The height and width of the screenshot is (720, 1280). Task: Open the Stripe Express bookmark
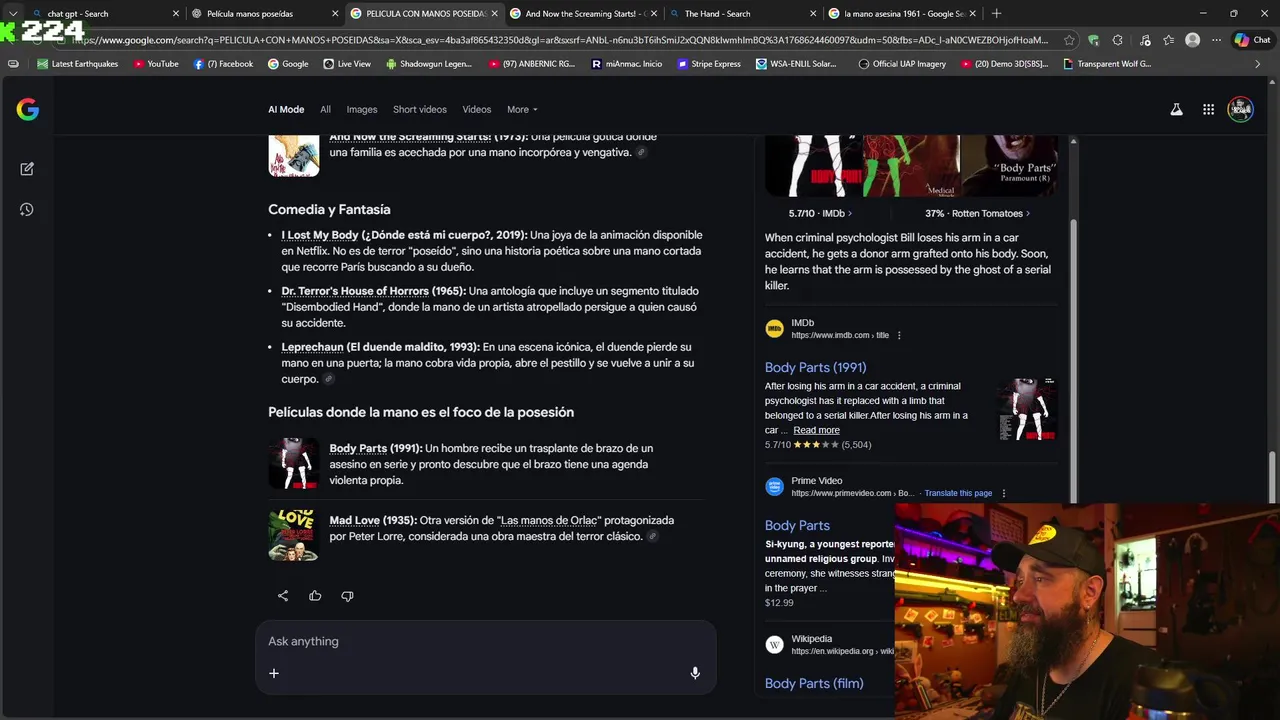pyautogui.click(x=709, y=63)
